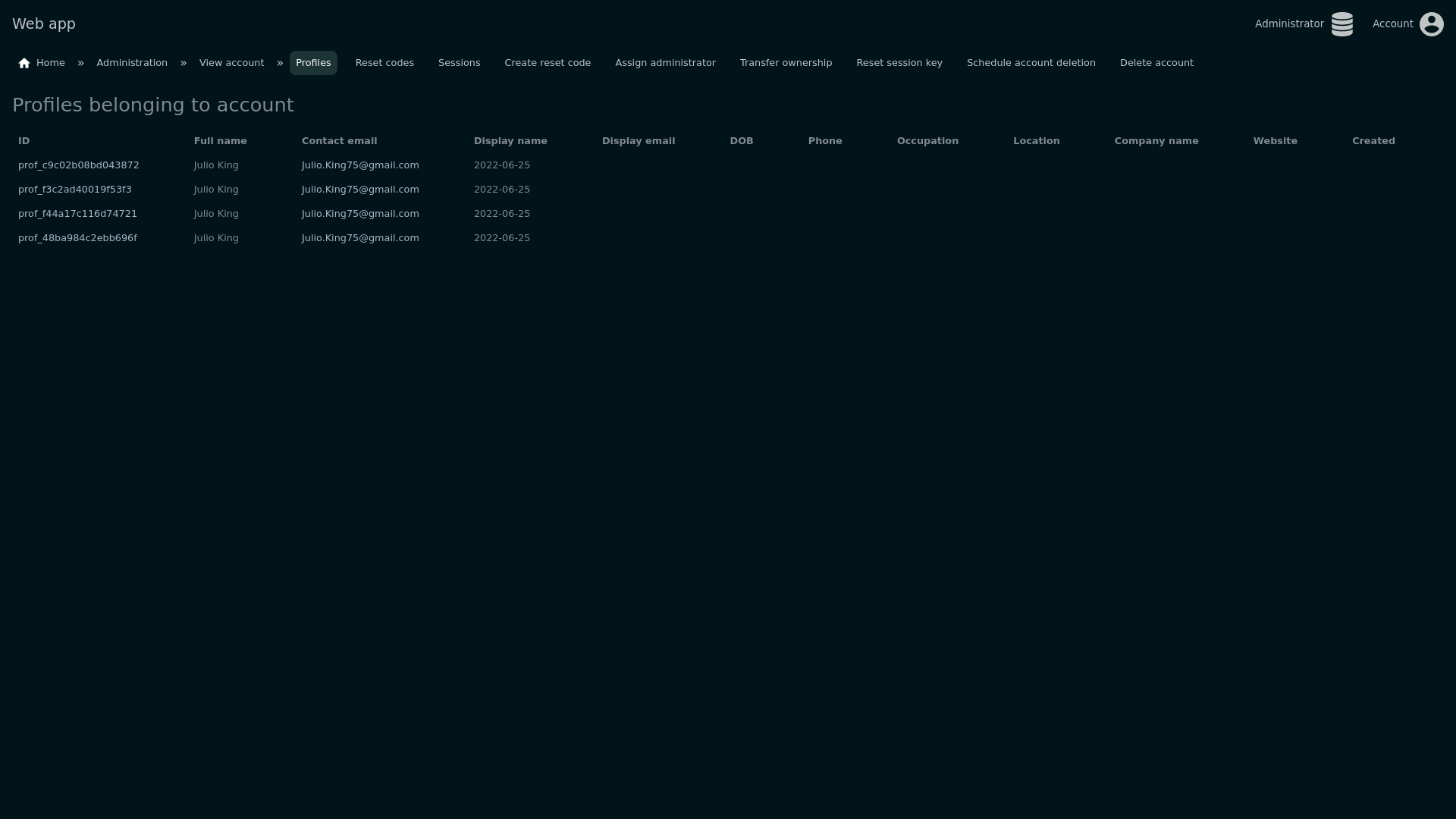Open profile prof_f44a17c116d74721
The width and height of the screenshot is (1456, 819).
click(x=77, y=214)
